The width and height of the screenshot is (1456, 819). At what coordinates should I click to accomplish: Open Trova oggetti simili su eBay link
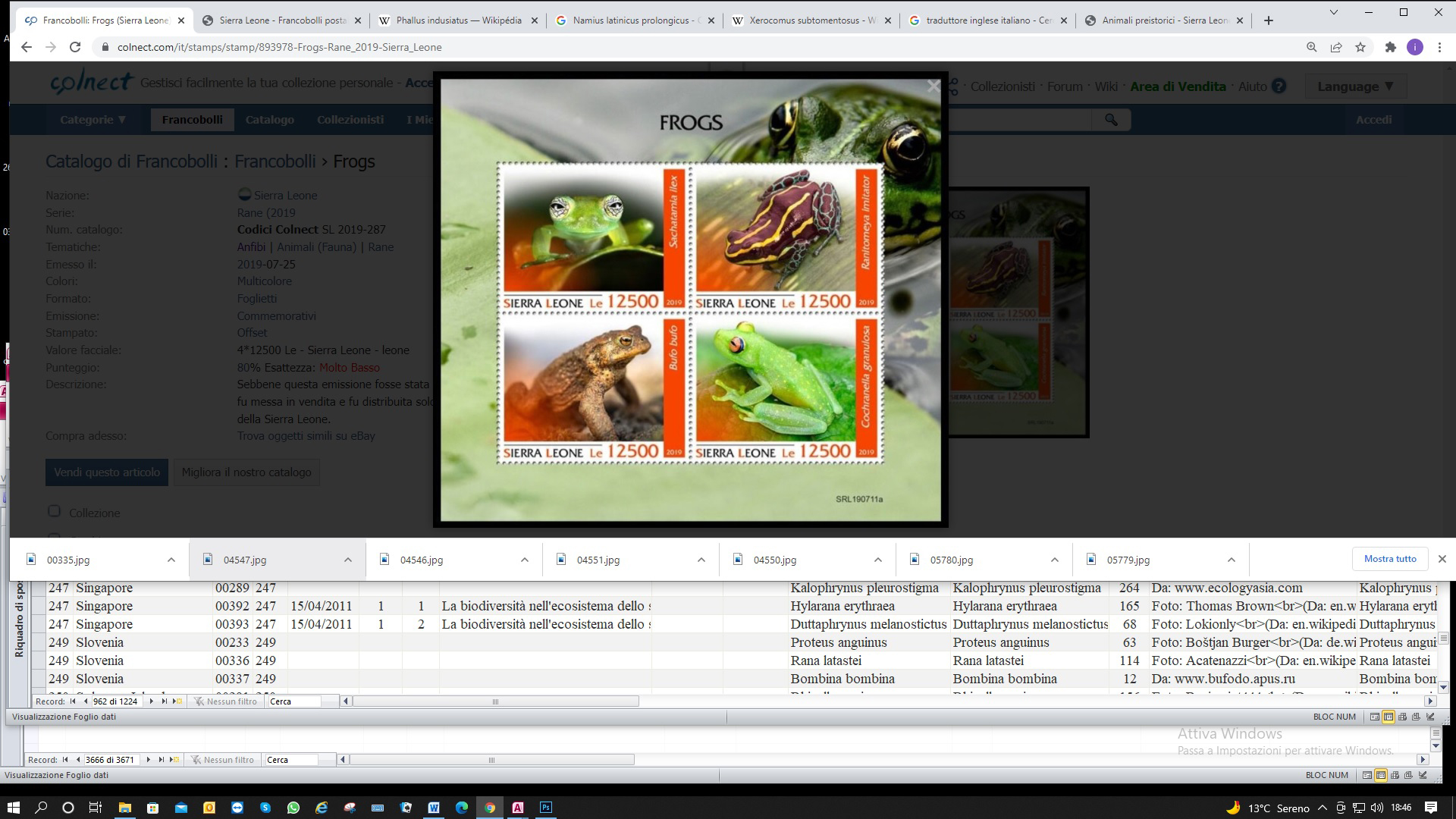coord(306,436)
